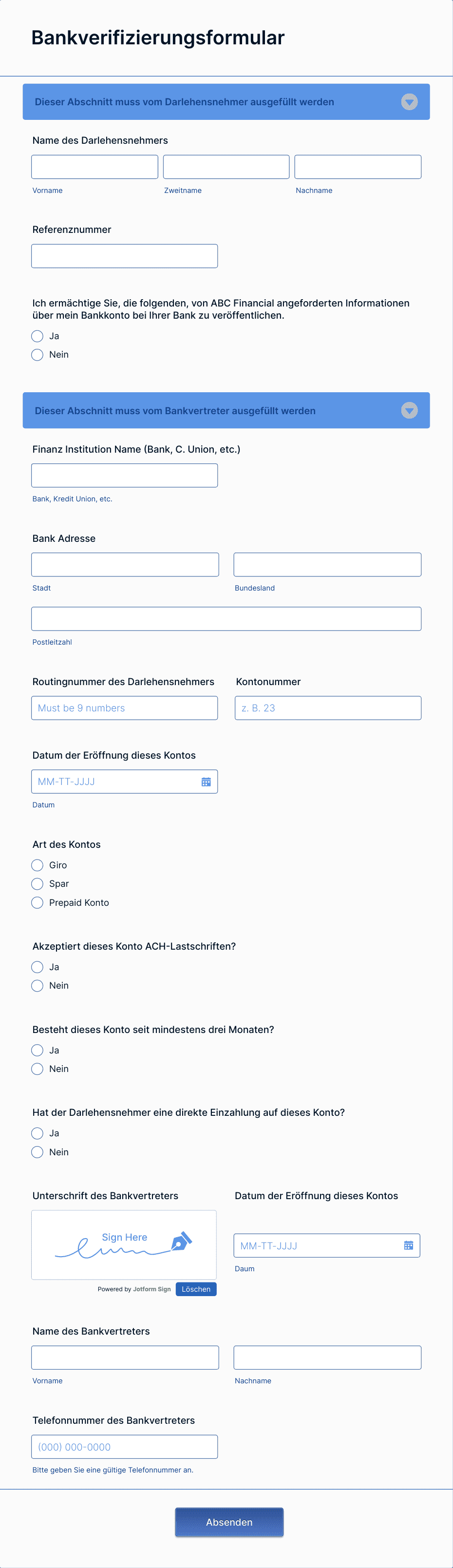Click the Sign Here pen icon
Image resolution: width=453 pixels, height=1568 pixels.
click(181, 1241)
